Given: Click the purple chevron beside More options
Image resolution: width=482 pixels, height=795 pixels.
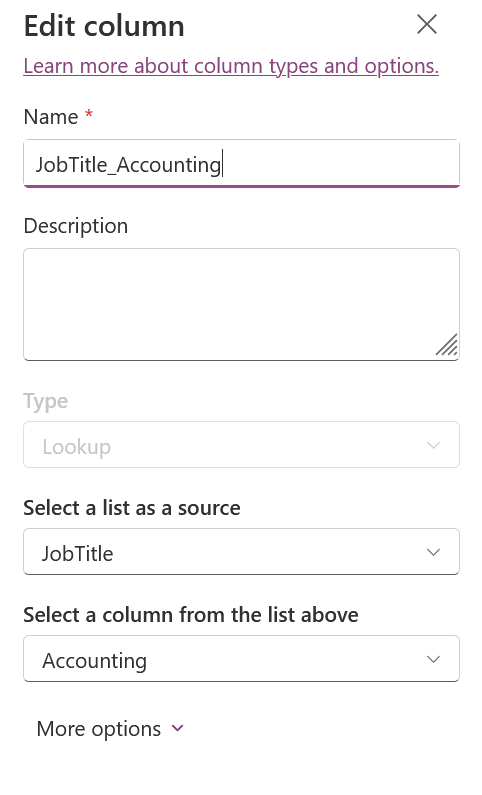Looking at the screenshot, I should [177, 729].
